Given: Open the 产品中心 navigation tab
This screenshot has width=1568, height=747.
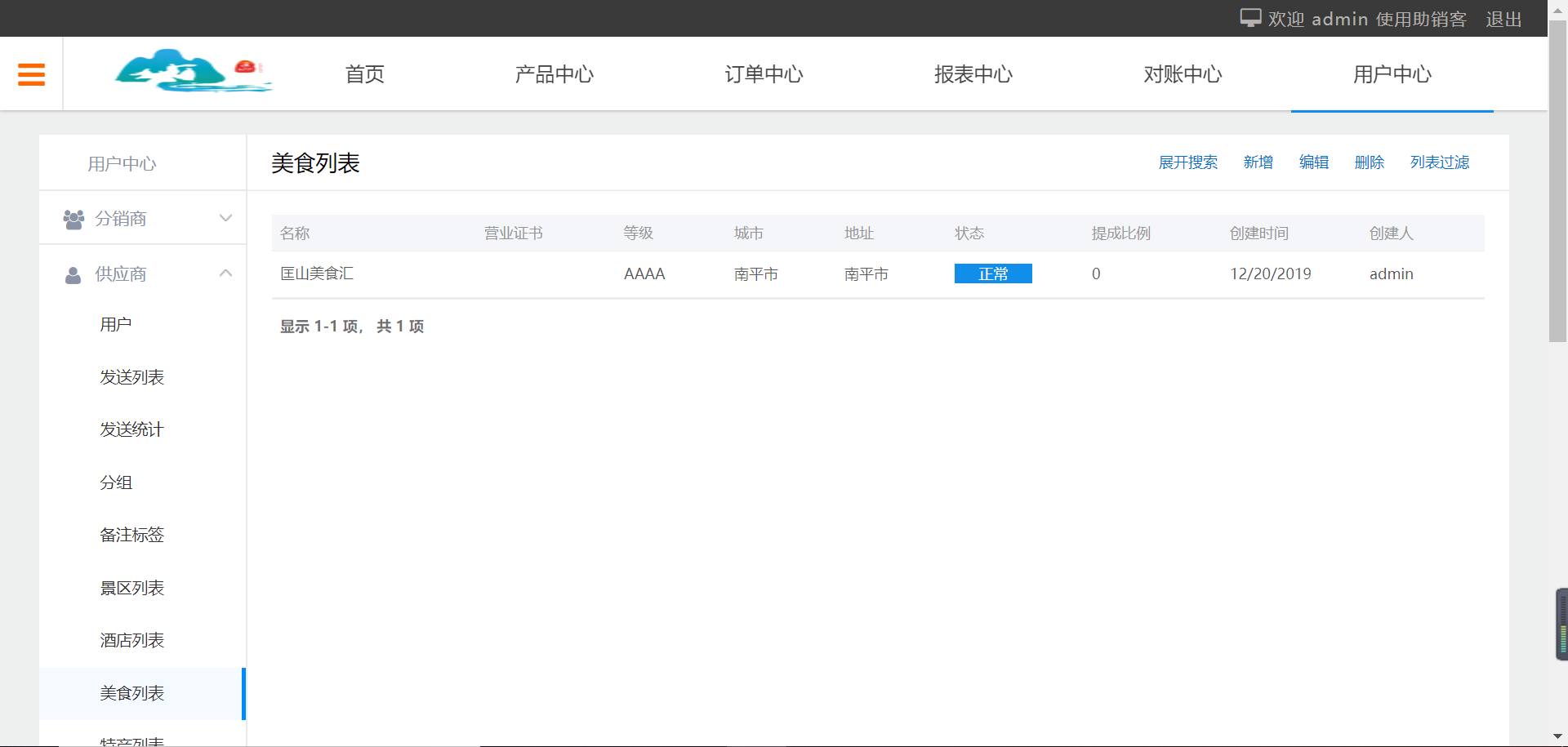Looking at the screenshot, I should (554, 74).
